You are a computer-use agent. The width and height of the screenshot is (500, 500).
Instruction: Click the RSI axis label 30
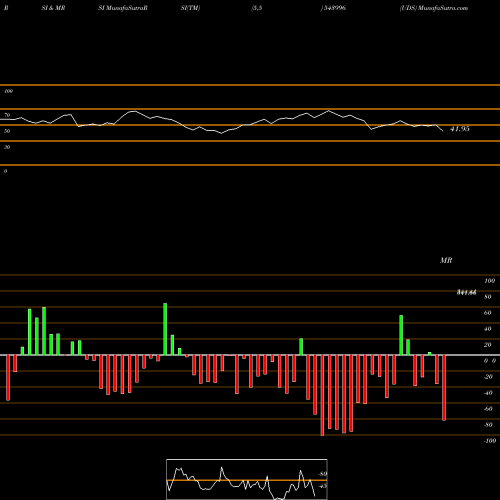[7, 147]
